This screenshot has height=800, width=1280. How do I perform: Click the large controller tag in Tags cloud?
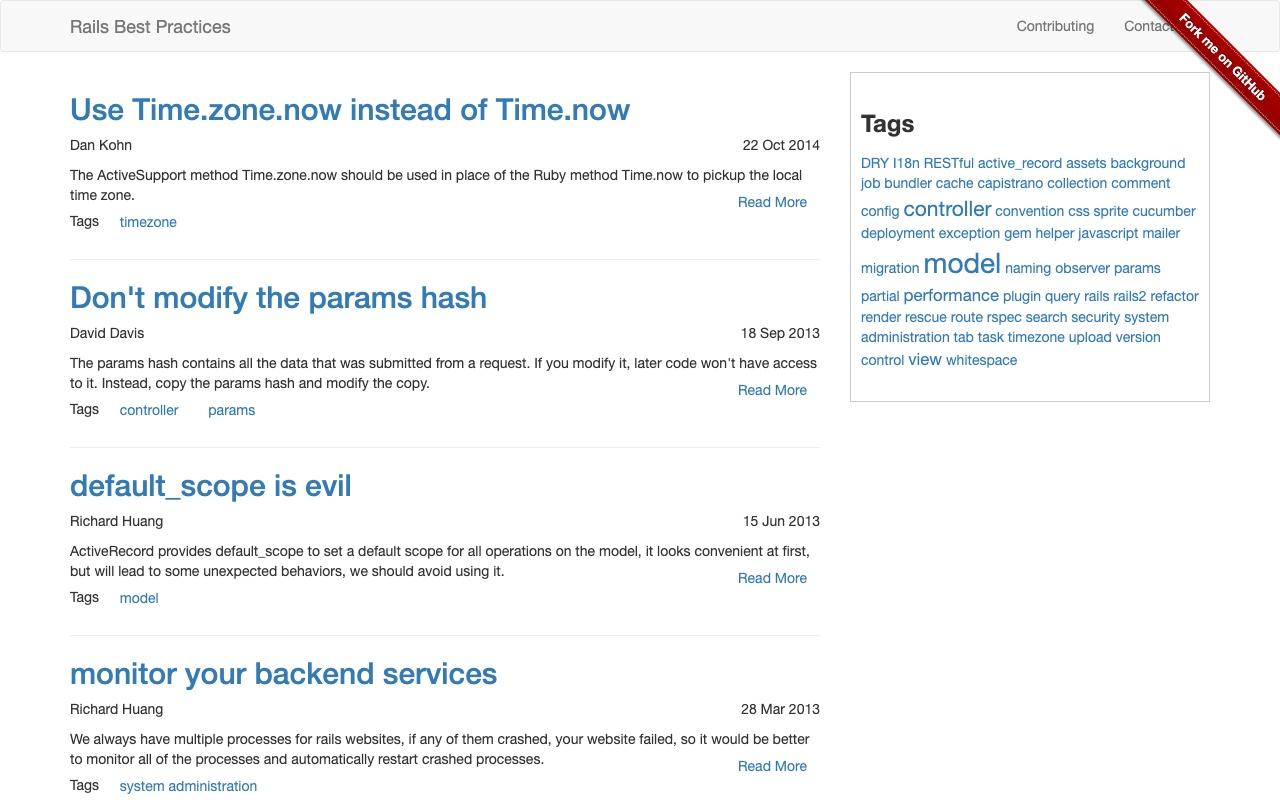947,209
